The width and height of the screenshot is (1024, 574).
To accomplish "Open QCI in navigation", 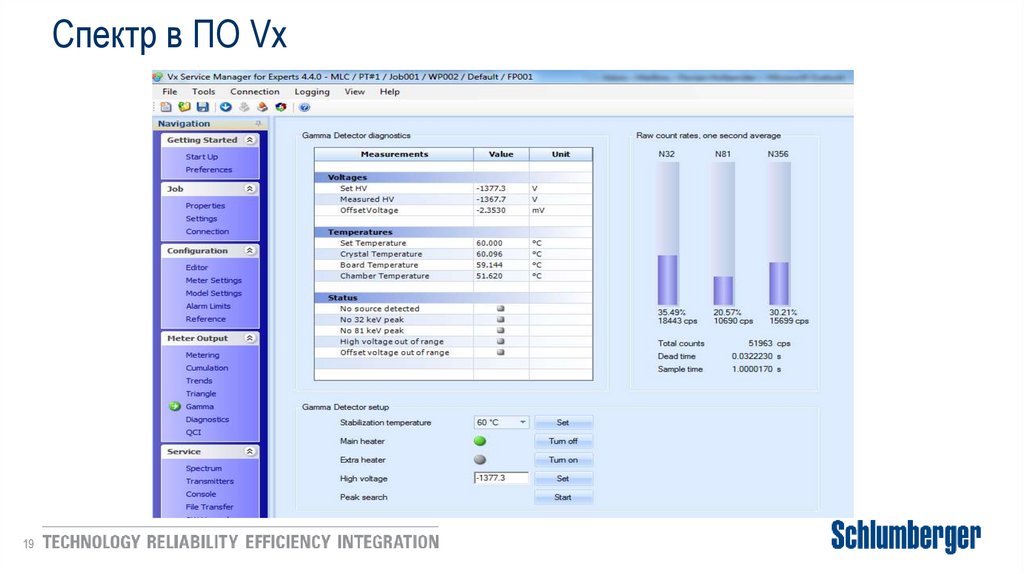I will 193,432.
